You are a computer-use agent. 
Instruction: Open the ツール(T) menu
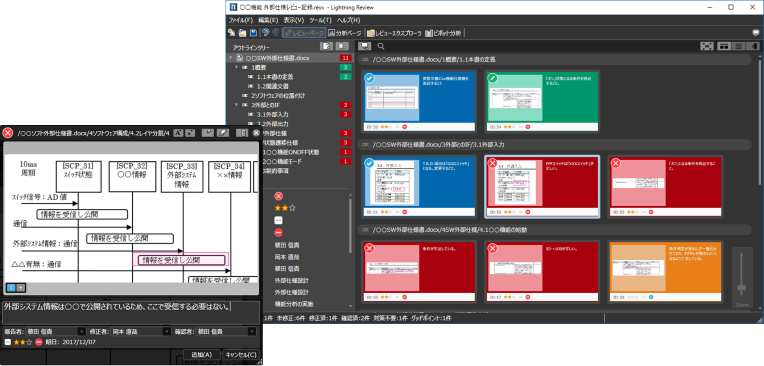click(320, 20)
